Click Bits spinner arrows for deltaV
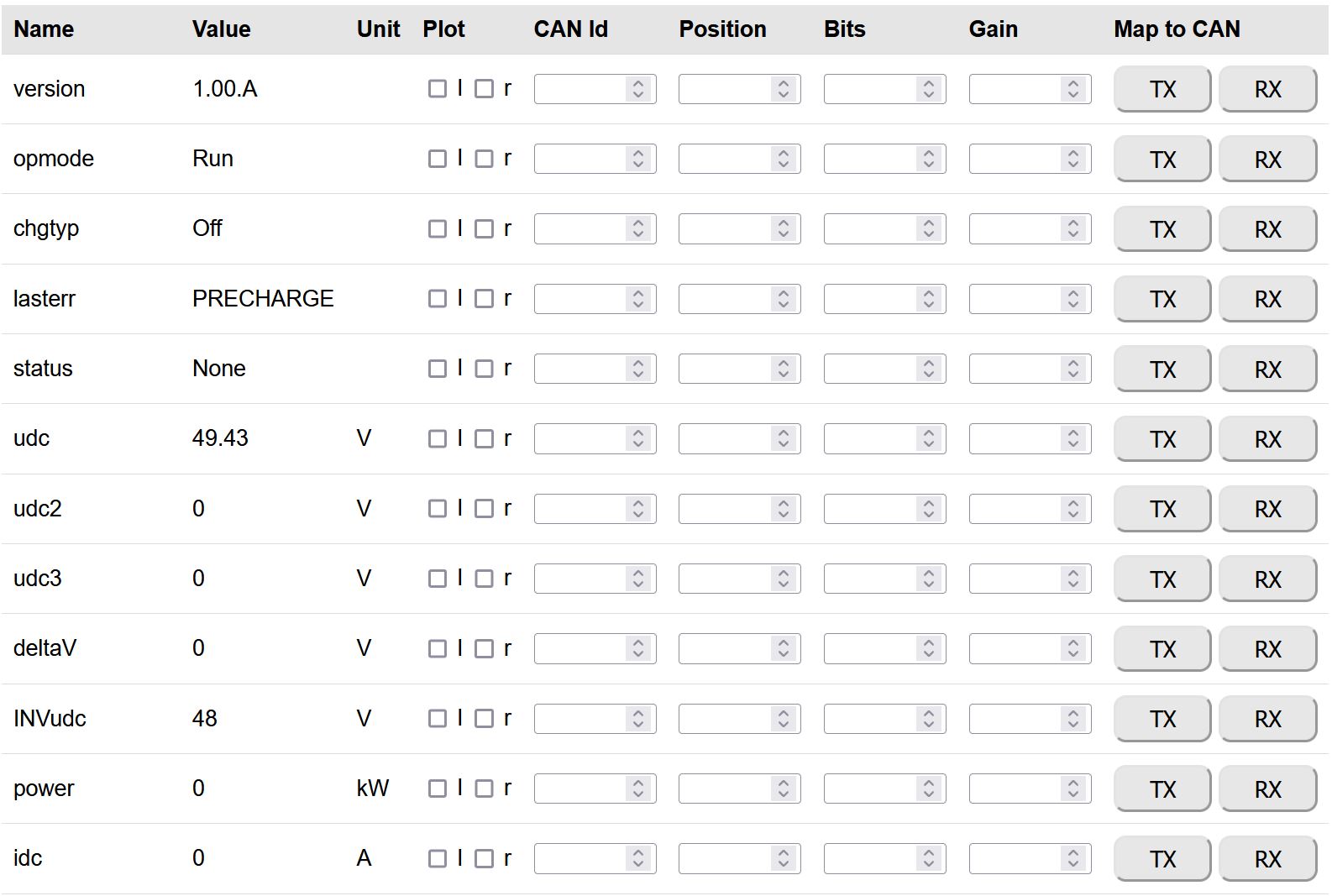This screenshot has height=896, width=1332. pos(928,649)
